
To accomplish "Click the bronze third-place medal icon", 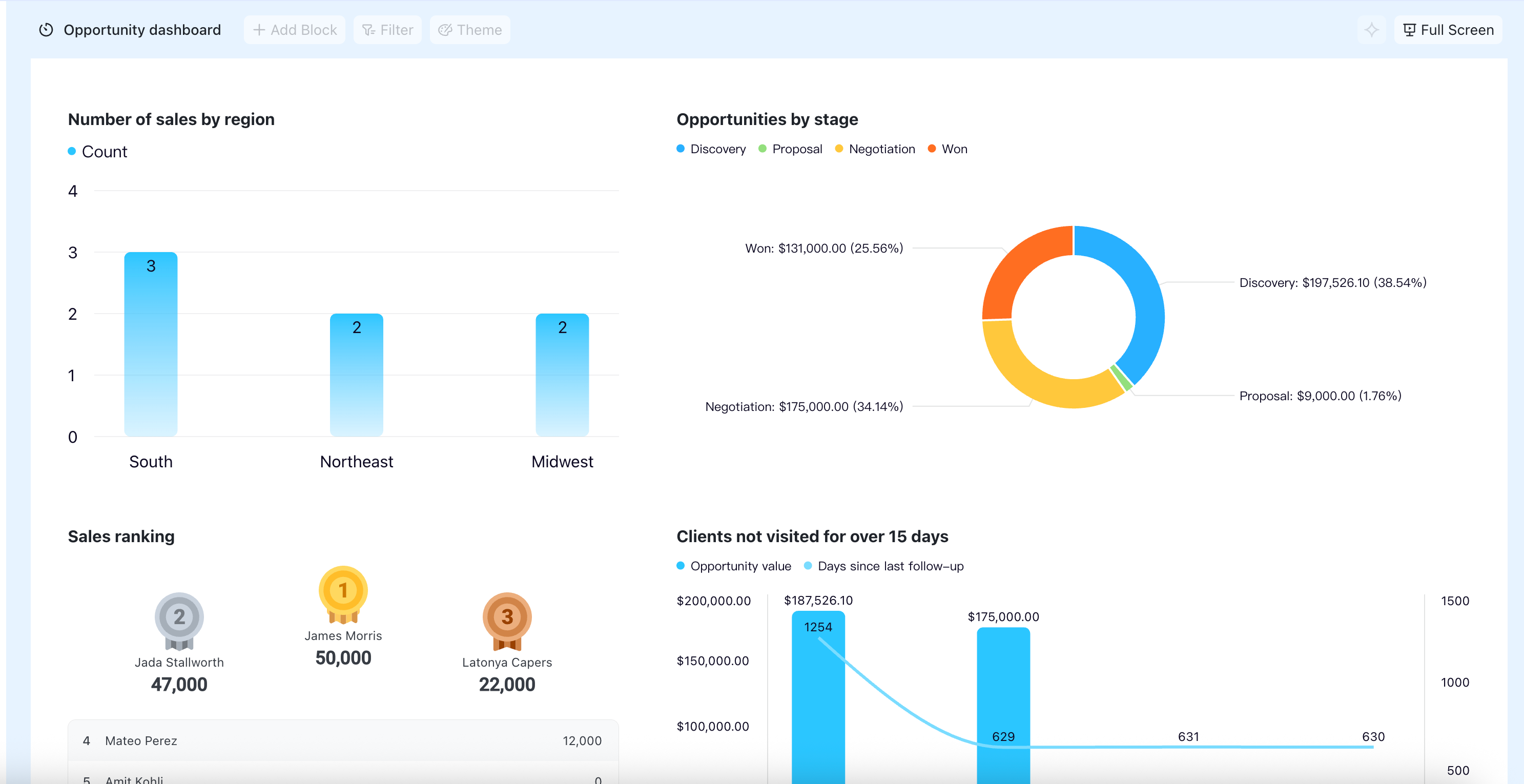I will point(507,621).
